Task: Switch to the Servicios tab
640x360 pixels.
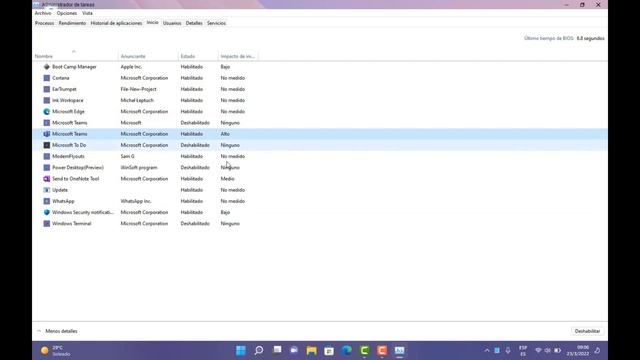Action: 216,23
